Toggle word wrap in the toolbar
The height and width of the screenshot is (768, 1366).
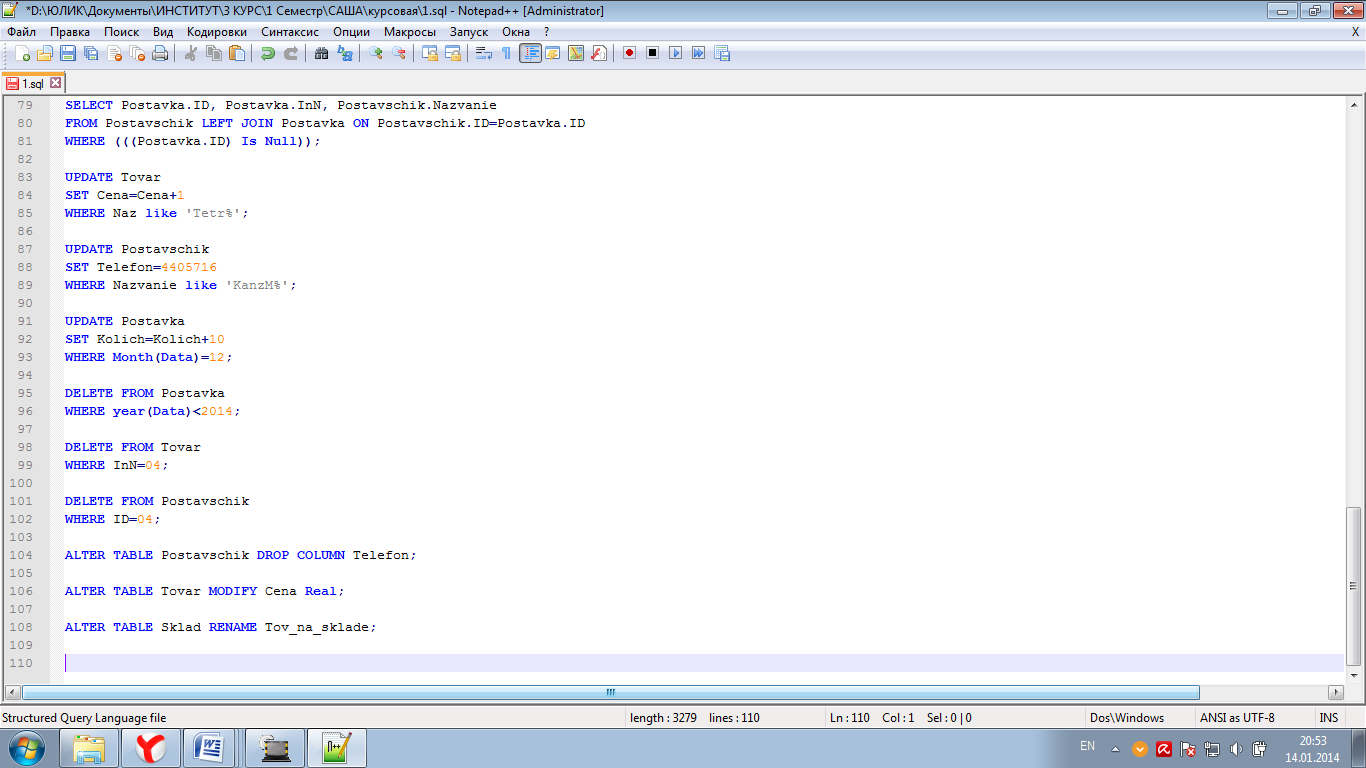coord(484,53)
